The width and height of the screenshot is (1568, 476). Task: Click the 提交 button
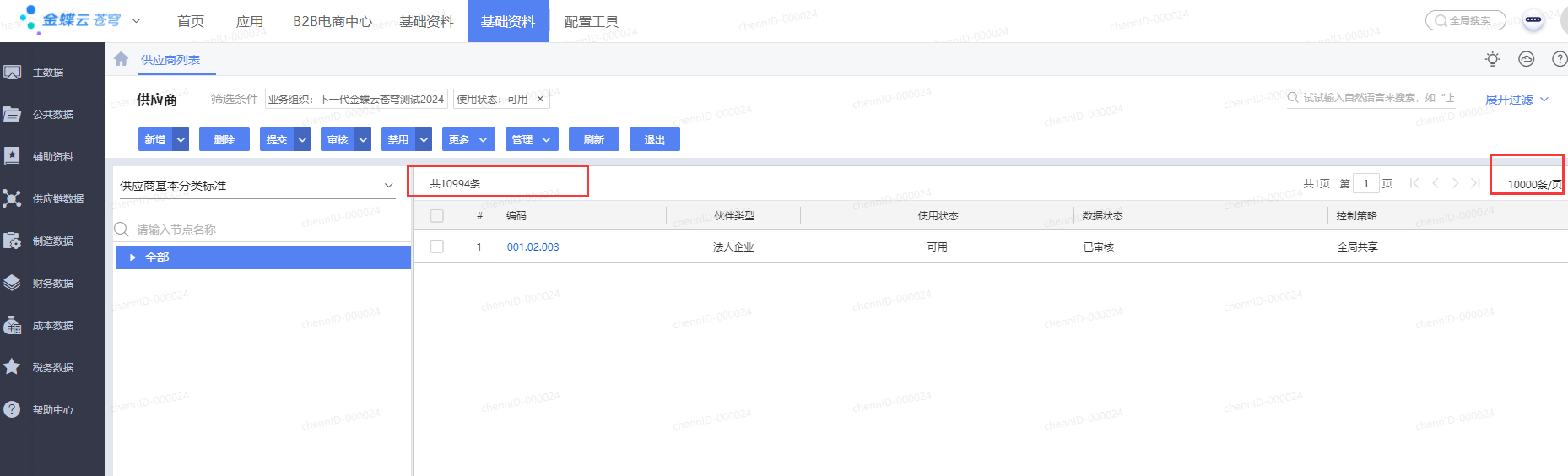278,139
